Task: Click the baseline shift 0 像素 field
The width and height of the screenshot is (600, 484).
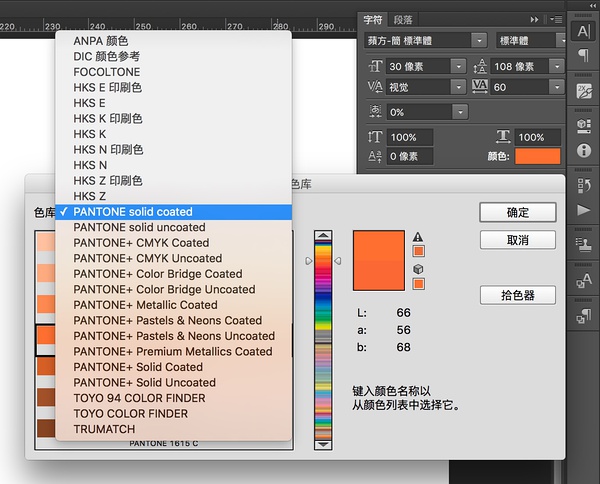Action: pyautogui.click(x=410, y=156)
